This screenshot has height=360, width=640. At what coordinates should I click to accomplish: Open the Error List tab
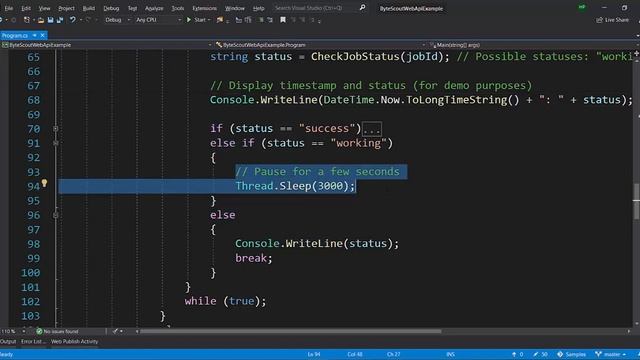[x=33, y=342]
